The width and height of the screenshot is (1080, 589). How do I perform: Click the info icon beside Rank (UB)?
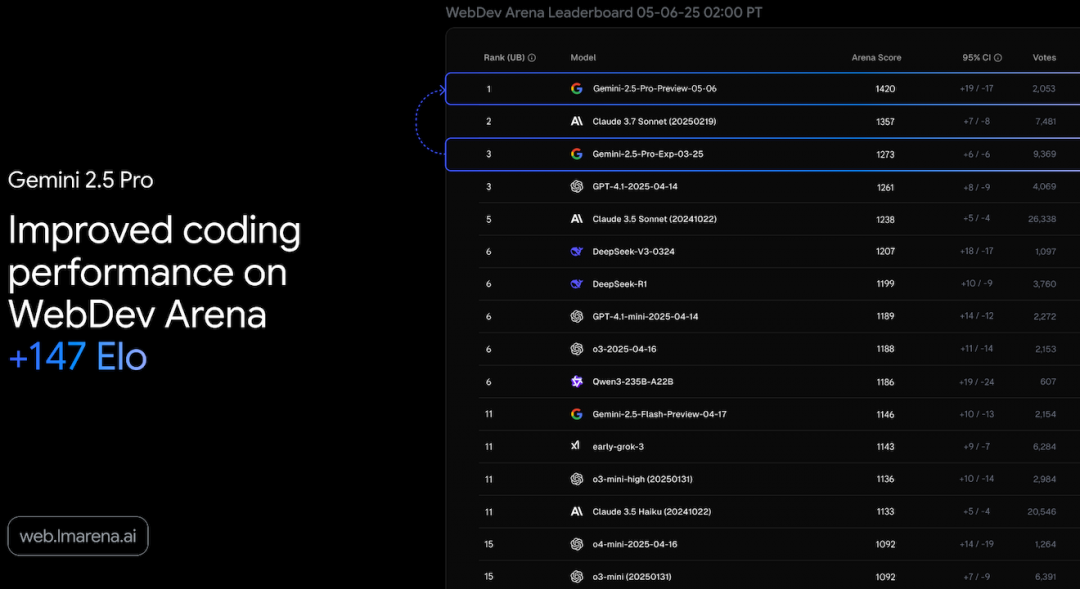[x=532, y=58]
